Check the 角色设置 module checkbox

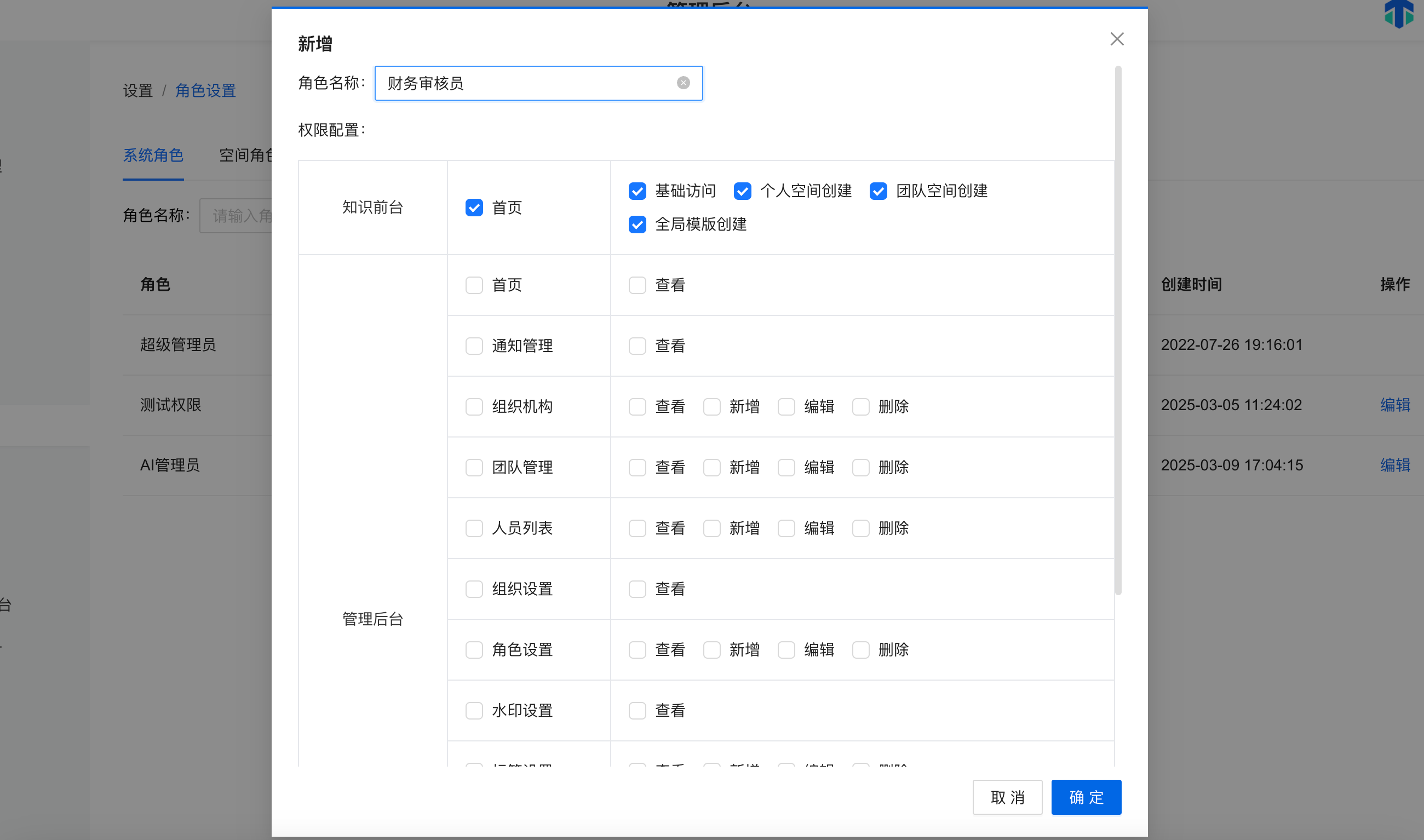point(474,650)
